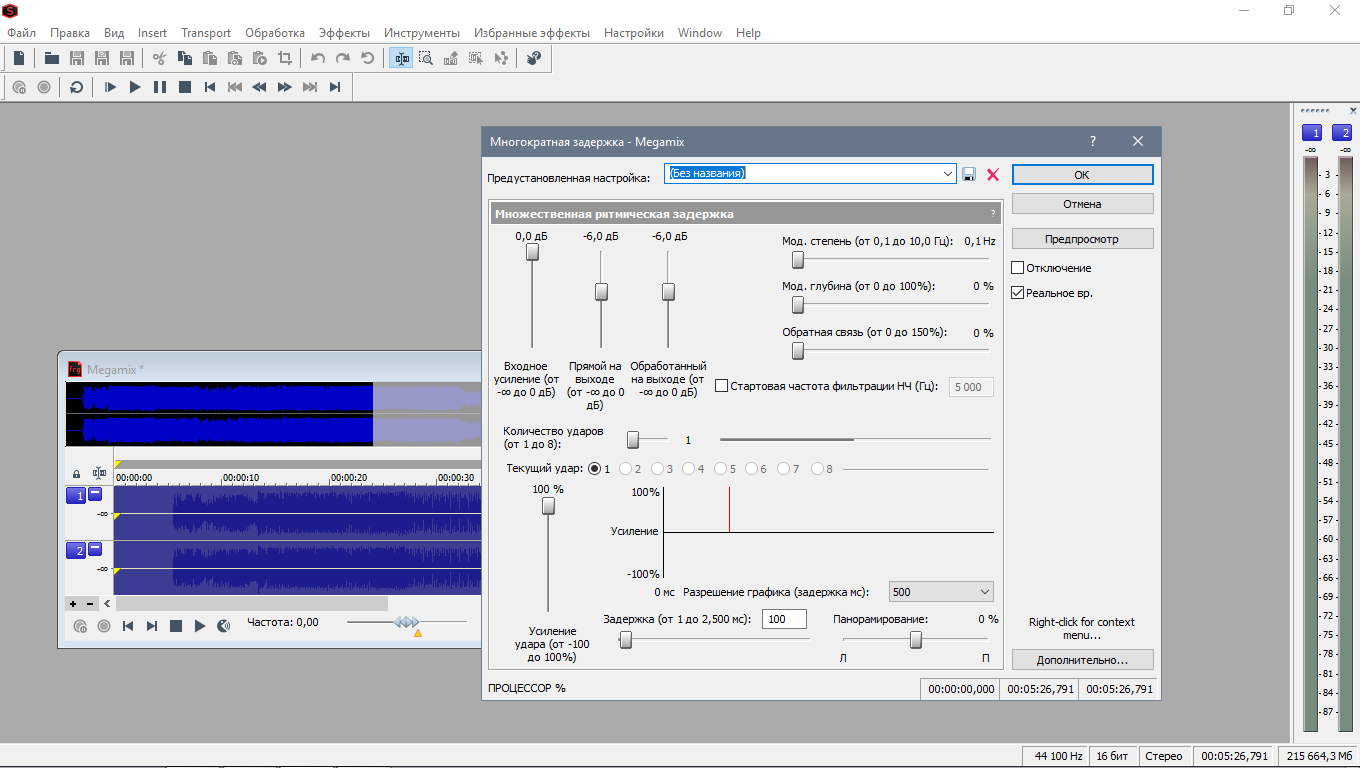
Task: Click the Redo arrow in main toolbar
Action: click(343, 59)
